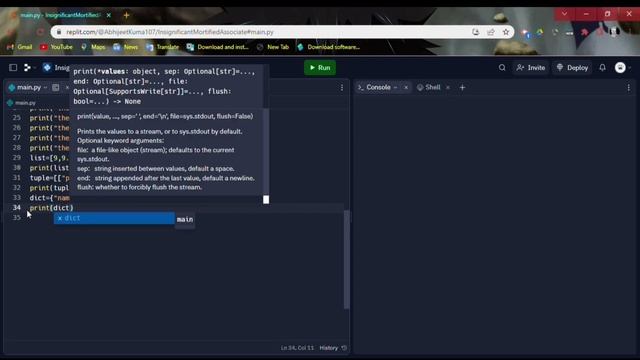Open the Replit search icon

point(502,68)
